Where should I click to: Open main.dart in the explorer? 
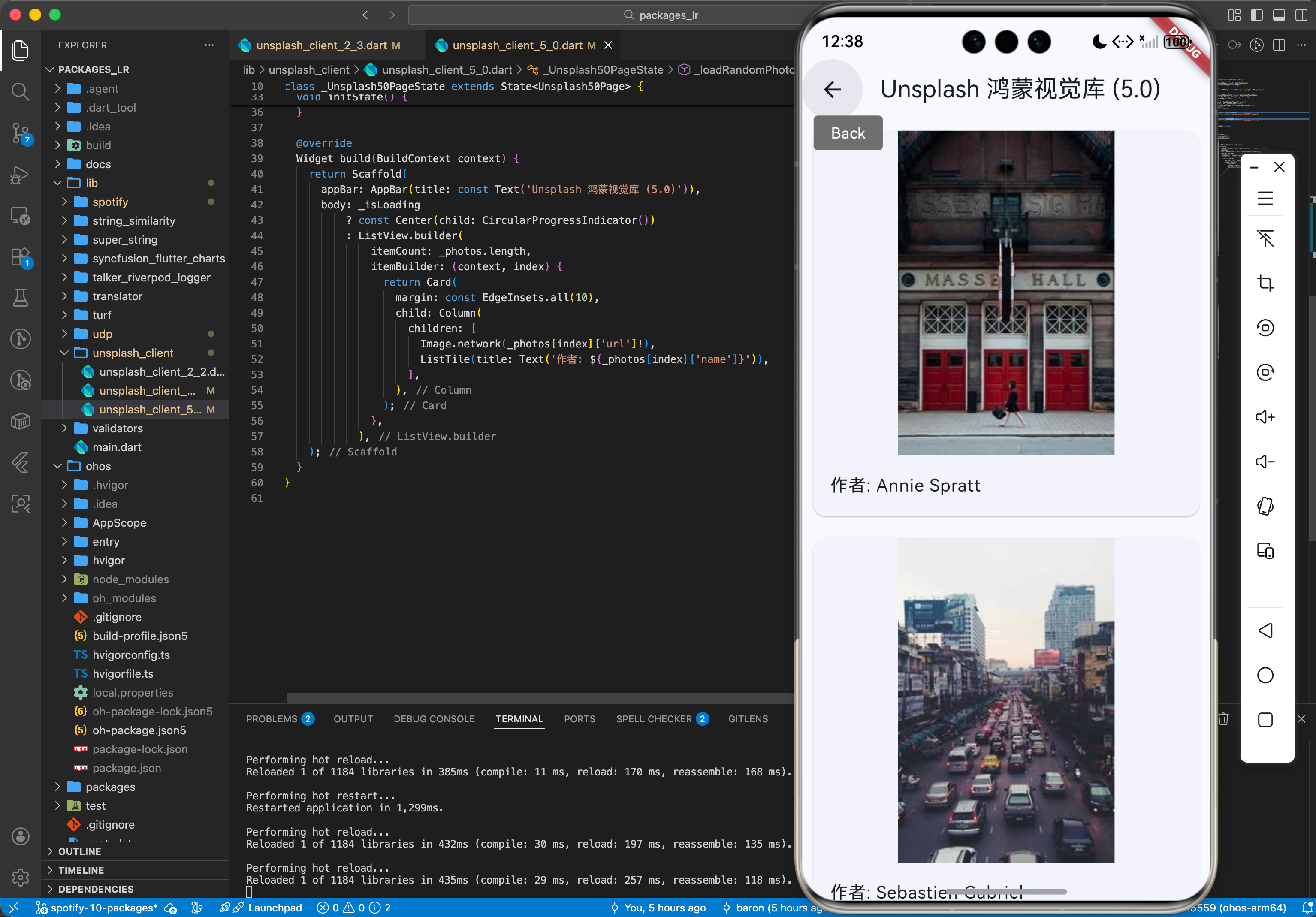coord(117,447)
